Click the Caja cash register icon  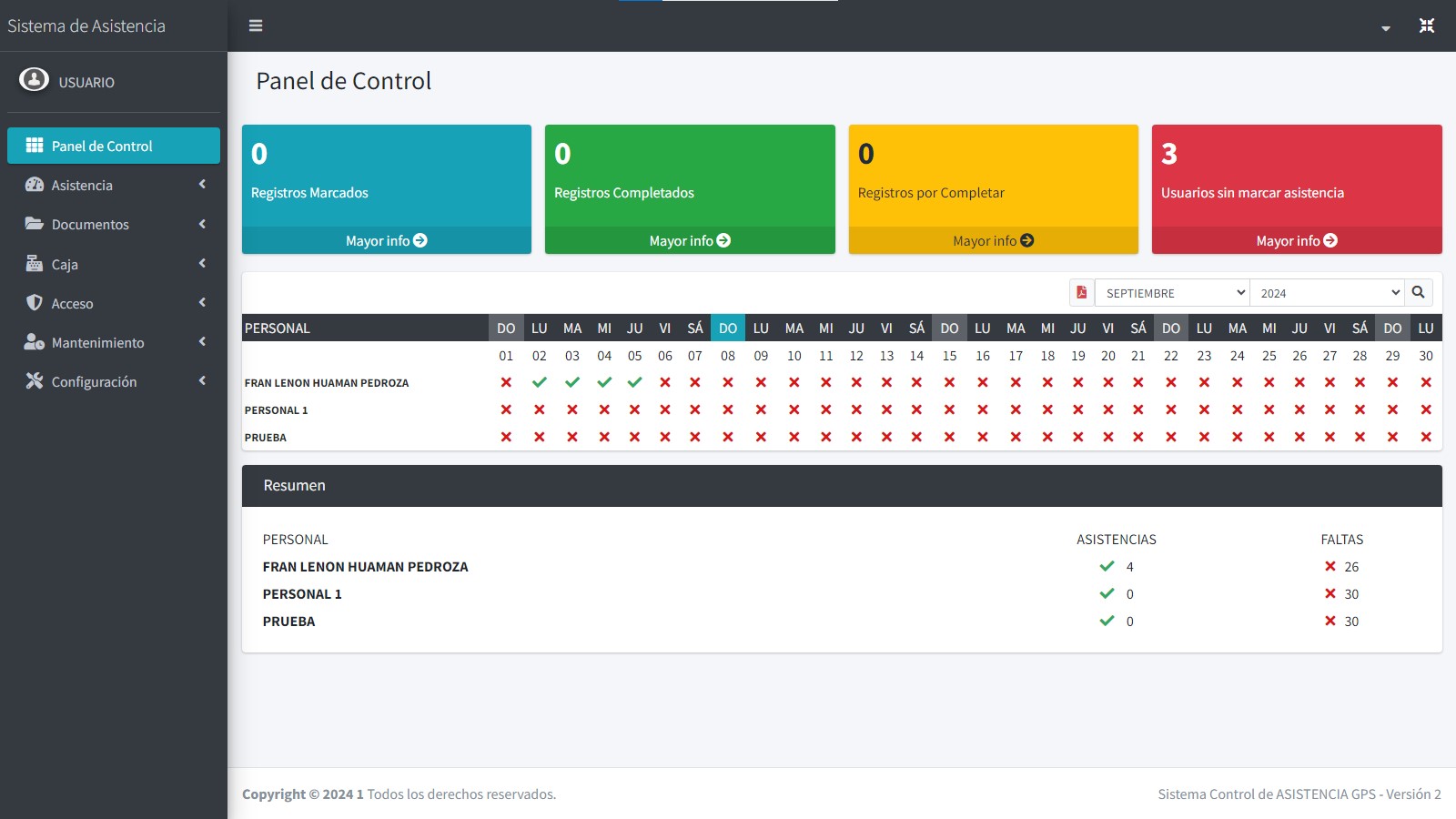pyautogui.click(x=35, y=264)
